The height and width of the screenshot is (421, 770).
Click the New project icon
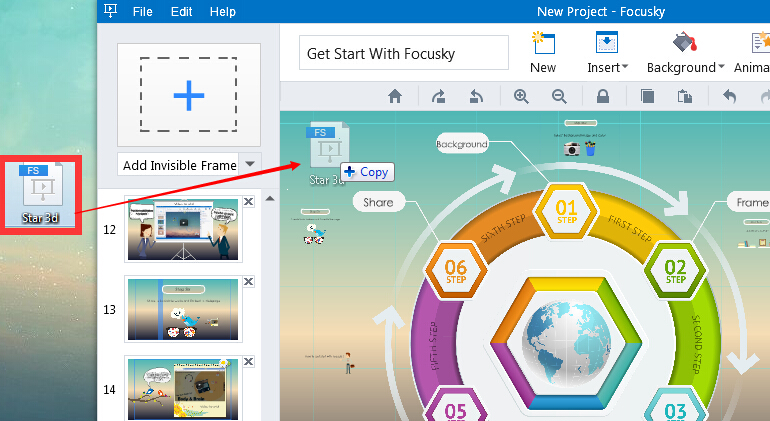543,43
